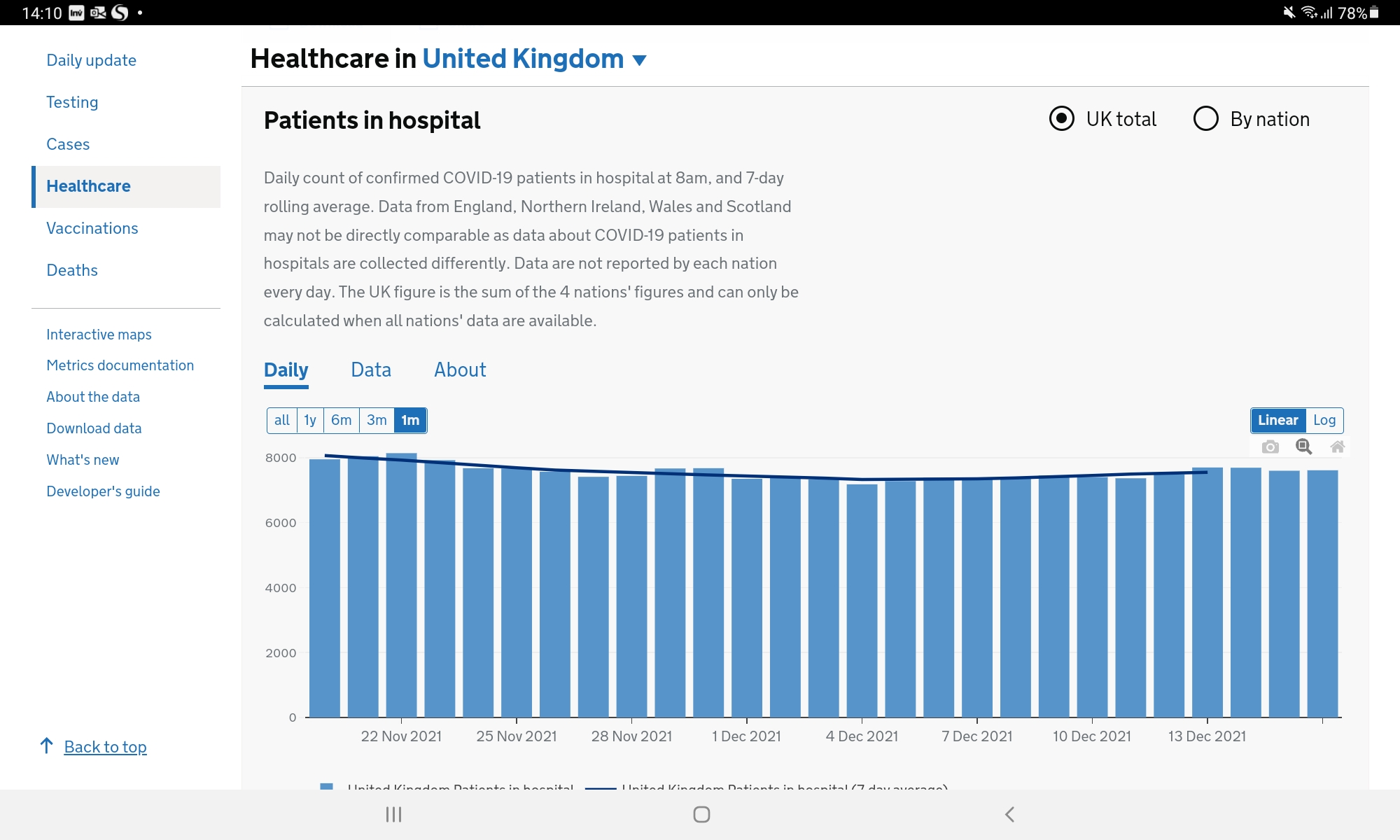Click the chart camera download icon
The image size is (1400, 840).
1270,447
